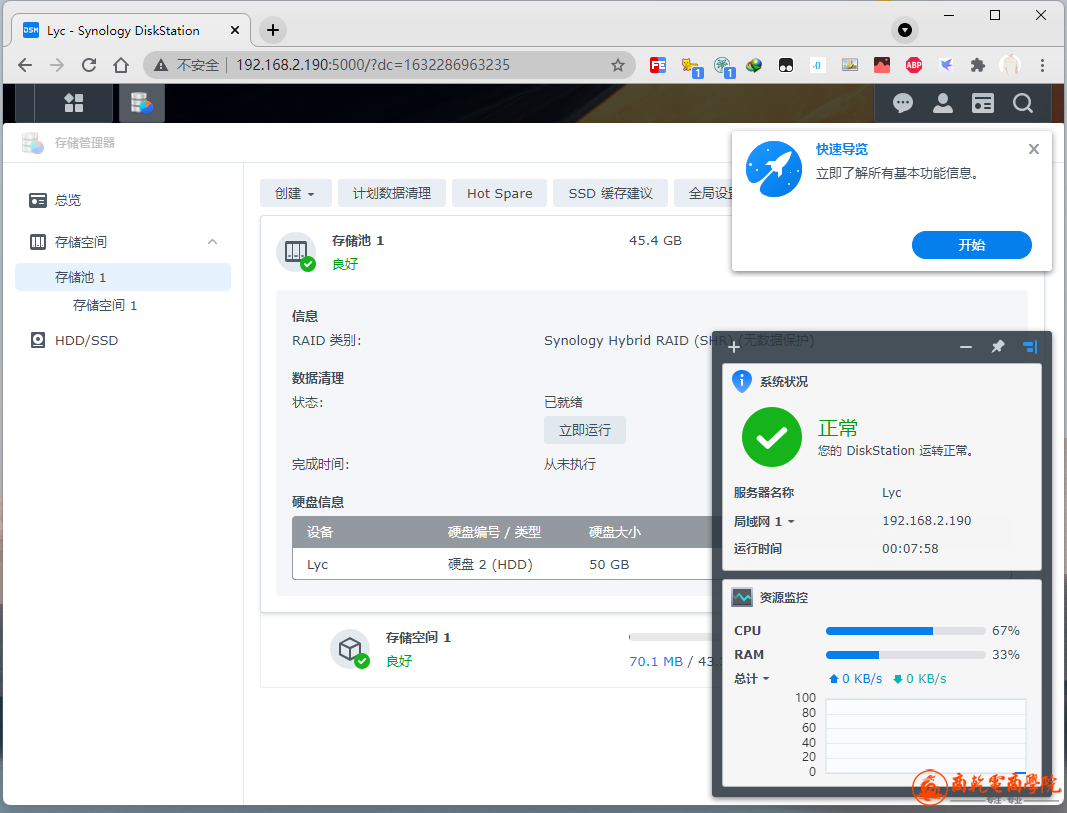Click 计划数据清理 button

tap(391, 193)
